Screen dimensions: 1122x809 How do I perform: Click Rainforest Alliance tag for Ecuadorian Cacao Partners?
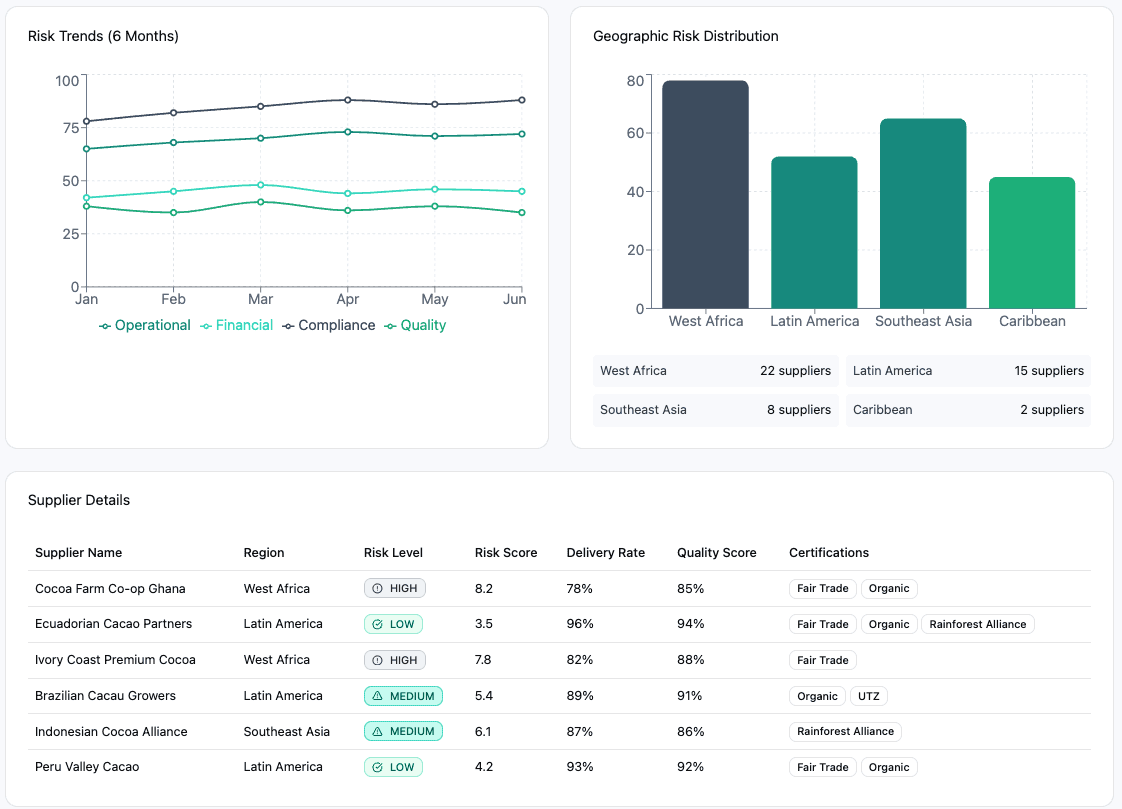tap(977, 624)
